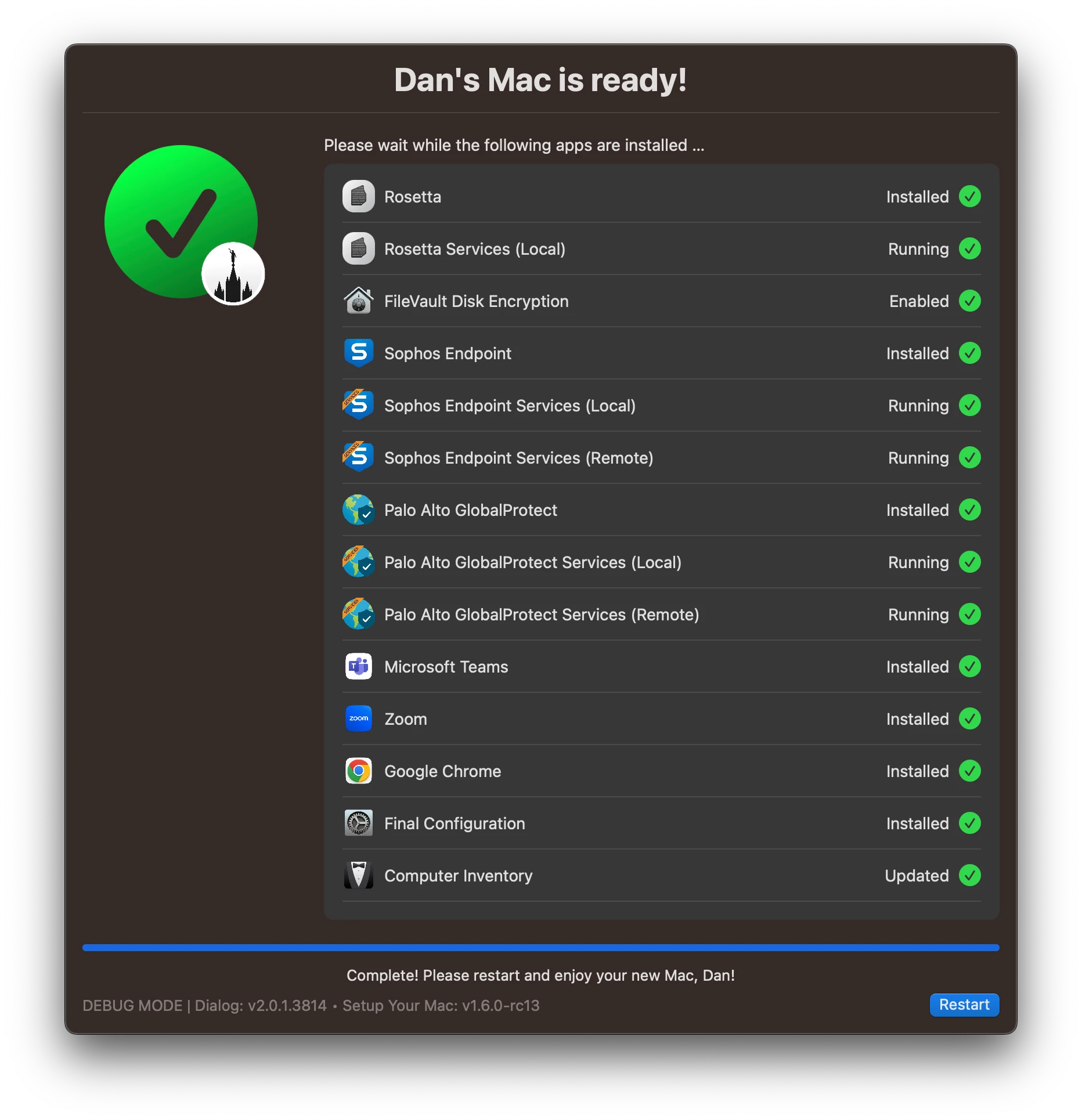This screenshot has height=1120, width=1082.
Task: Click the 'Please wait while the following apps' message
Action: tap(514, 145)
